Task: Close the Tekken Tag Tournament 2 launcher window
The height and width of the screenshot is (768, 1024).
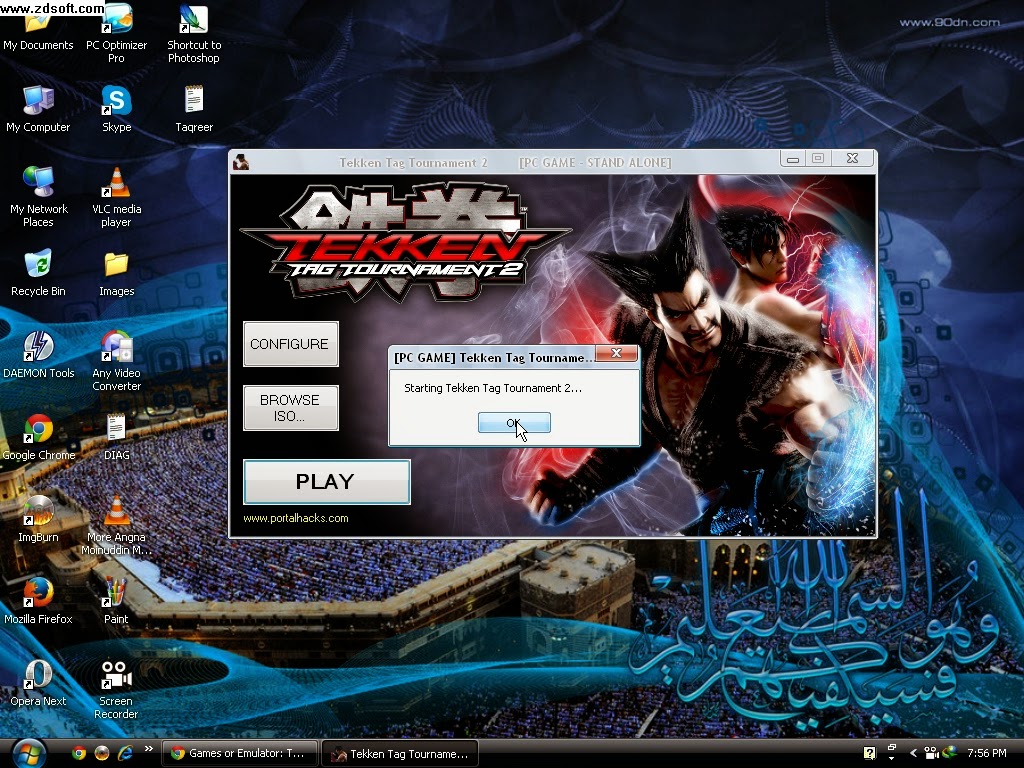Action: (x=853, y=159)
